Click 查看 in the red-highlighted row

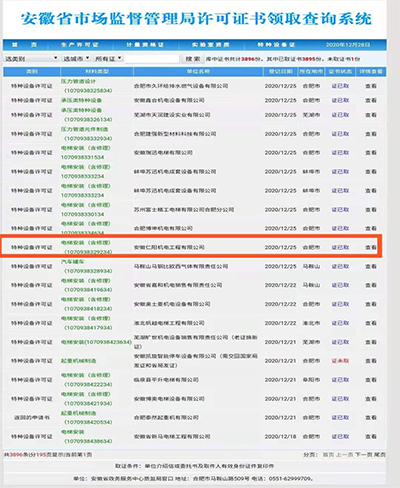[x=371, y=247]
